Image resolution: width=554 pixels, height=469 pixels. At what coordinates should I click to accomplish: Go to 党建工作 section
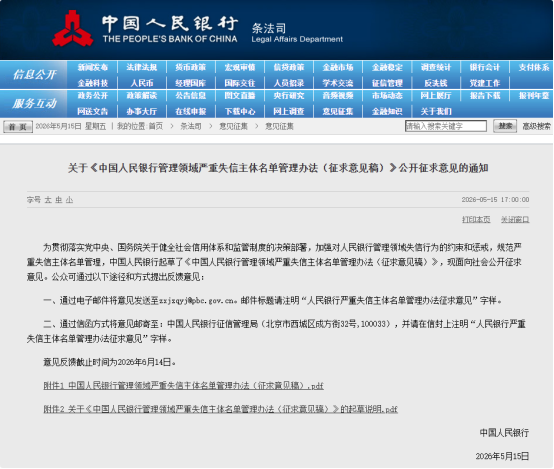pyautogui.click(x=485, y=83)
